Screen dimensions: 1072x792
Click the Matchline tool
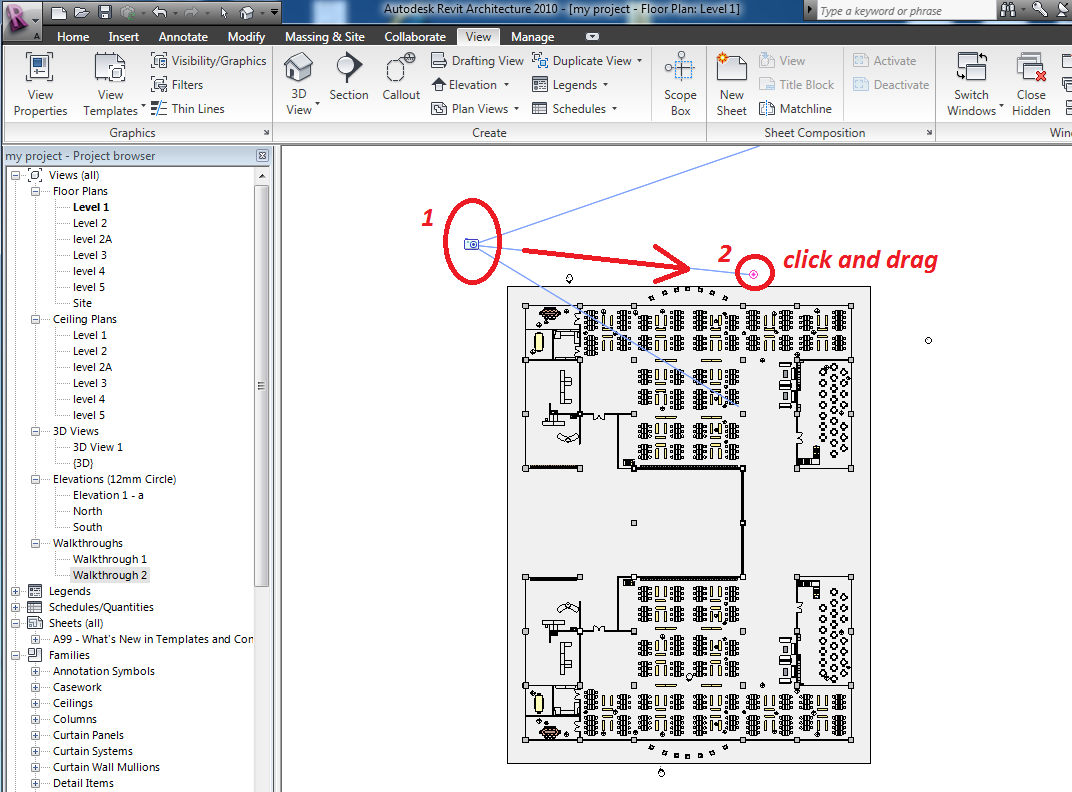coord(796,109)
